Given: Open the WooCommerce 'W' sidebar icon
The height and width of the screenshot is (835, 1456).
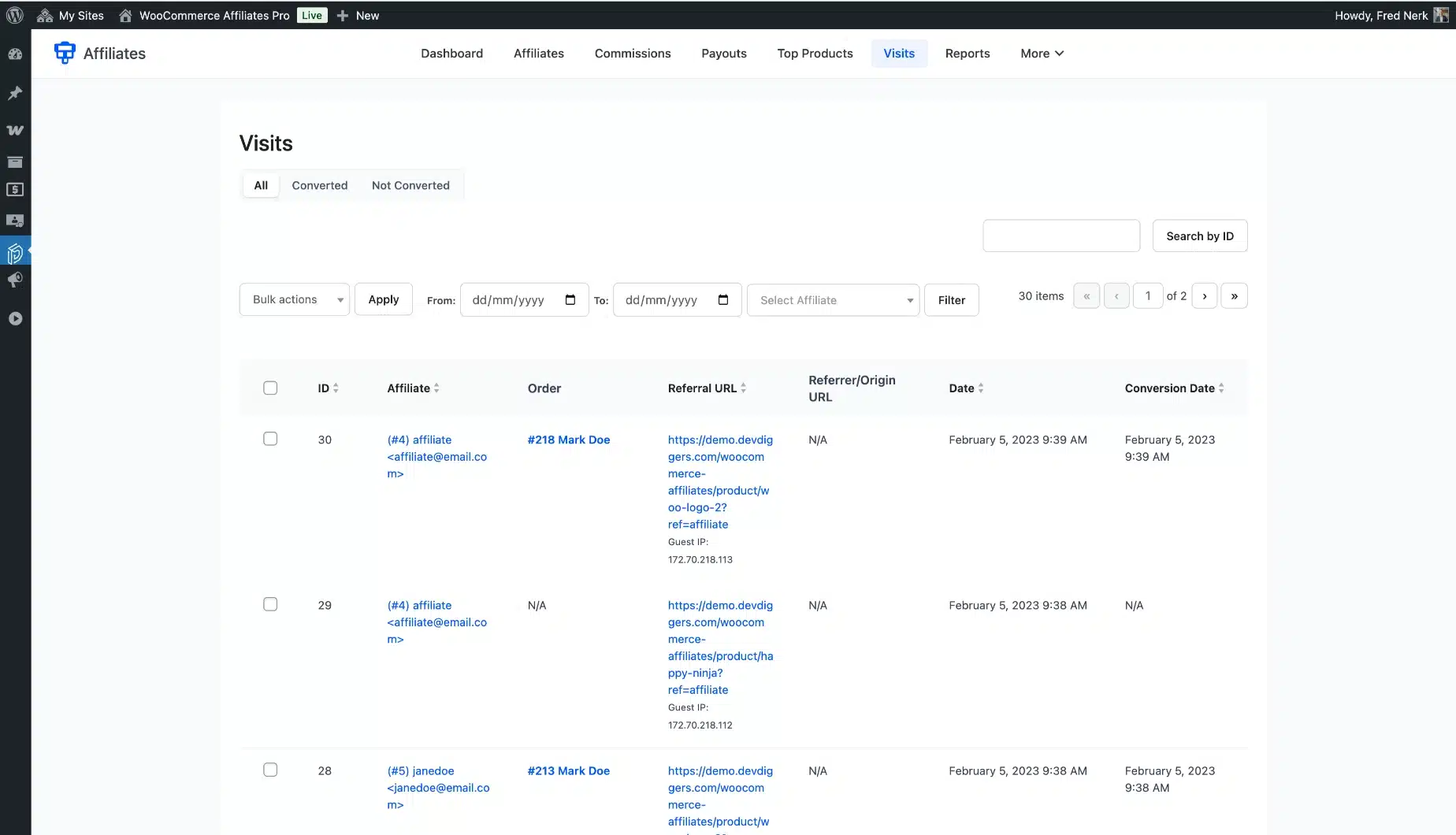Looking at the screenshot, I should coord(15,130).
